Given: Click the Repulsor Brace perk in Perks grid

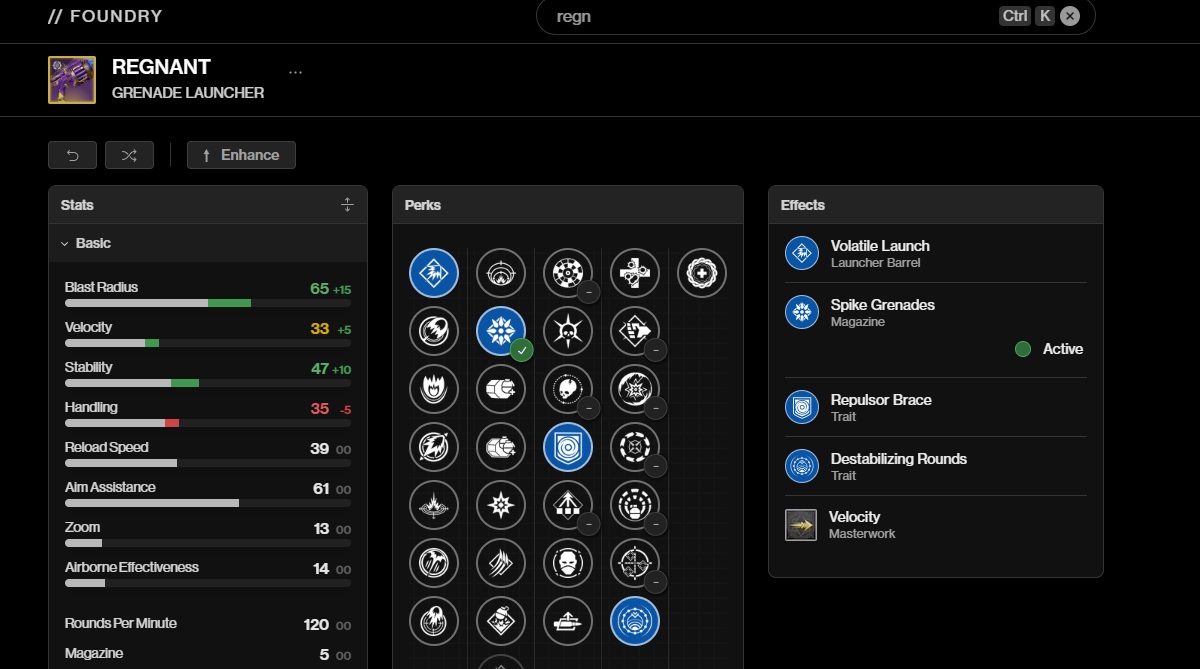Looking at the screenshot, I should pos(568,447).
